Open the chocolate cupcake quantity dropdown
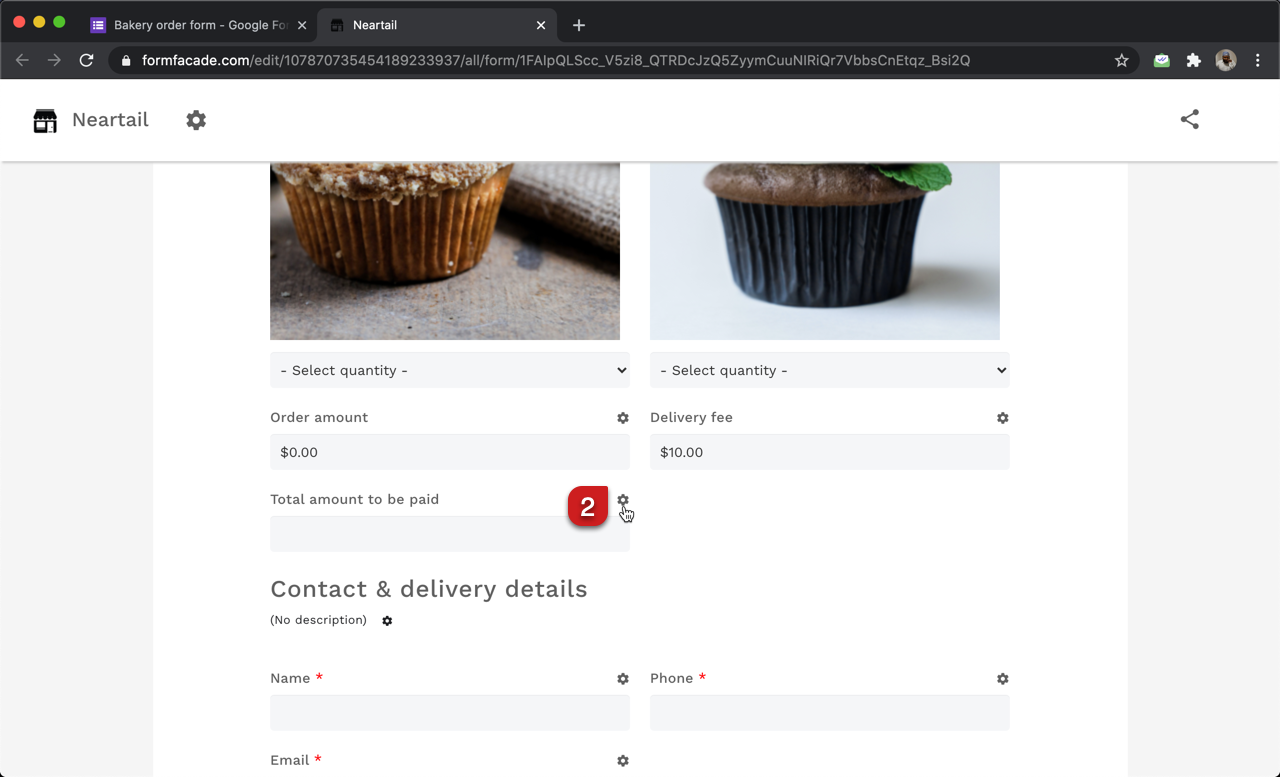The image size is (1280, 777). (830, 370)
